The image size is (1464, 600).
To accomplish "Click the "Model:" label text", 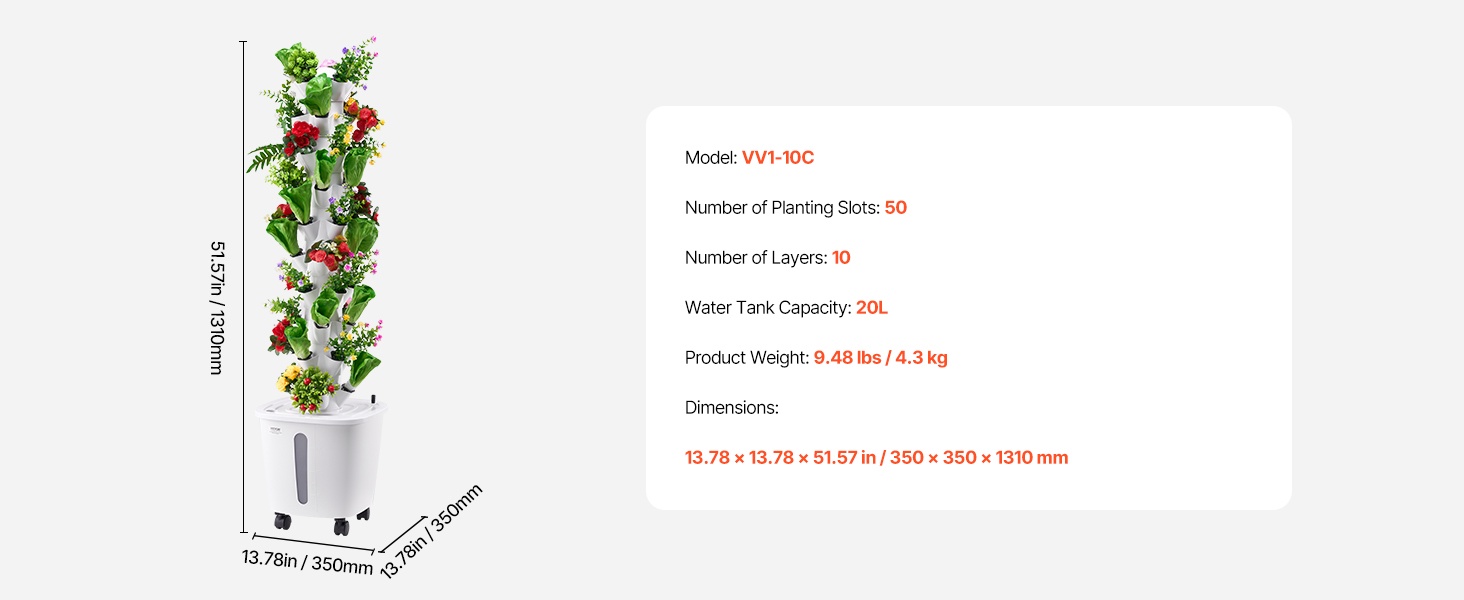I will [711, 158].
